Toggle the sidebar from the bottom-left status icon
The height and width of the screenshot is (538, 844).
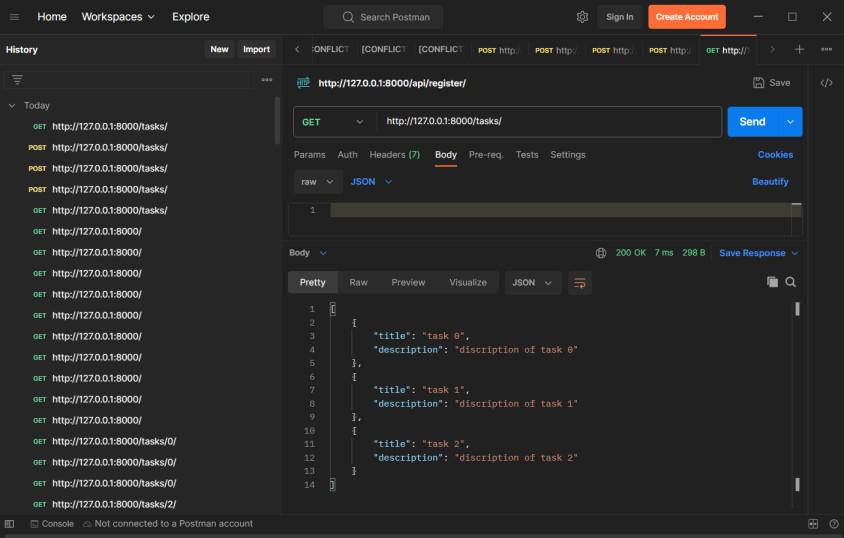pos(9,524)
